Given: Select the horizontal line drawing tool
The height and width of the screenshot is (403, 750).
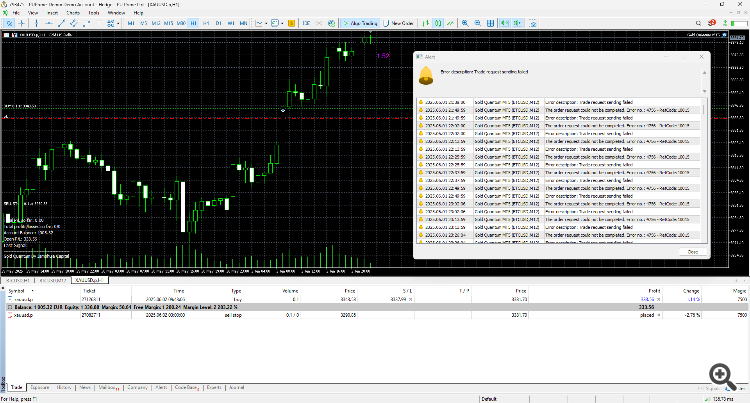Looking at the screenshot, I should point(49,23).
